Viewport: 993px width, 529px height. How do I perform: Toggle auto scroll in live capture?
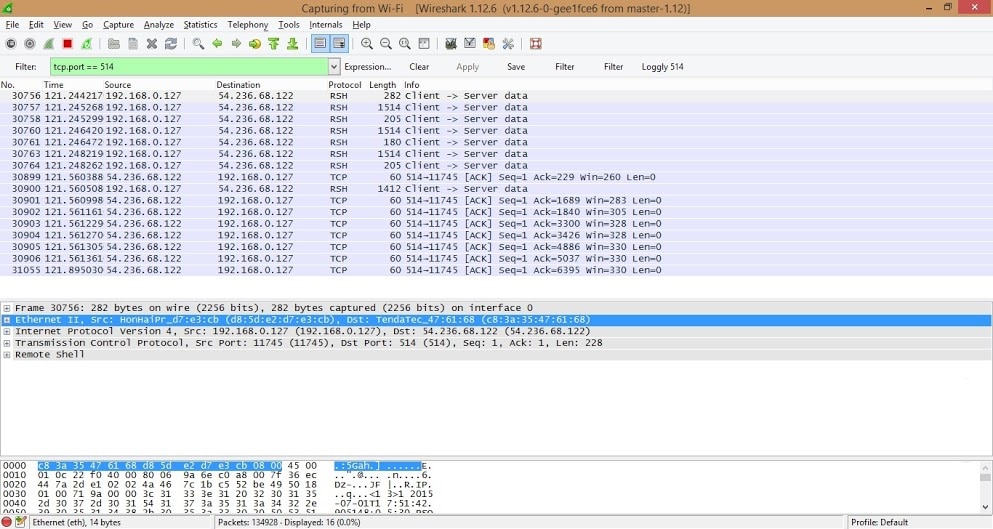click(339, 44)
